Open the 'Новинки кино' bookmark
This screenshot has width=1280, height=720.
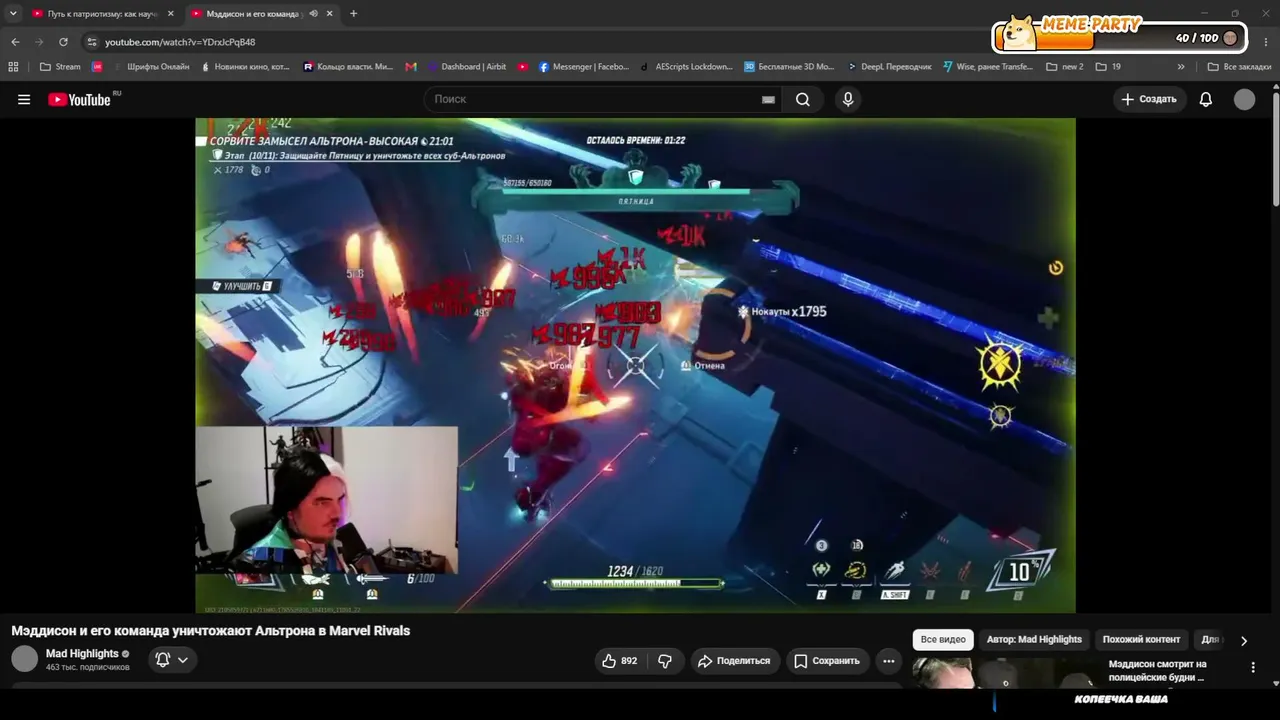pyautogui.click(x=245, y=67)
